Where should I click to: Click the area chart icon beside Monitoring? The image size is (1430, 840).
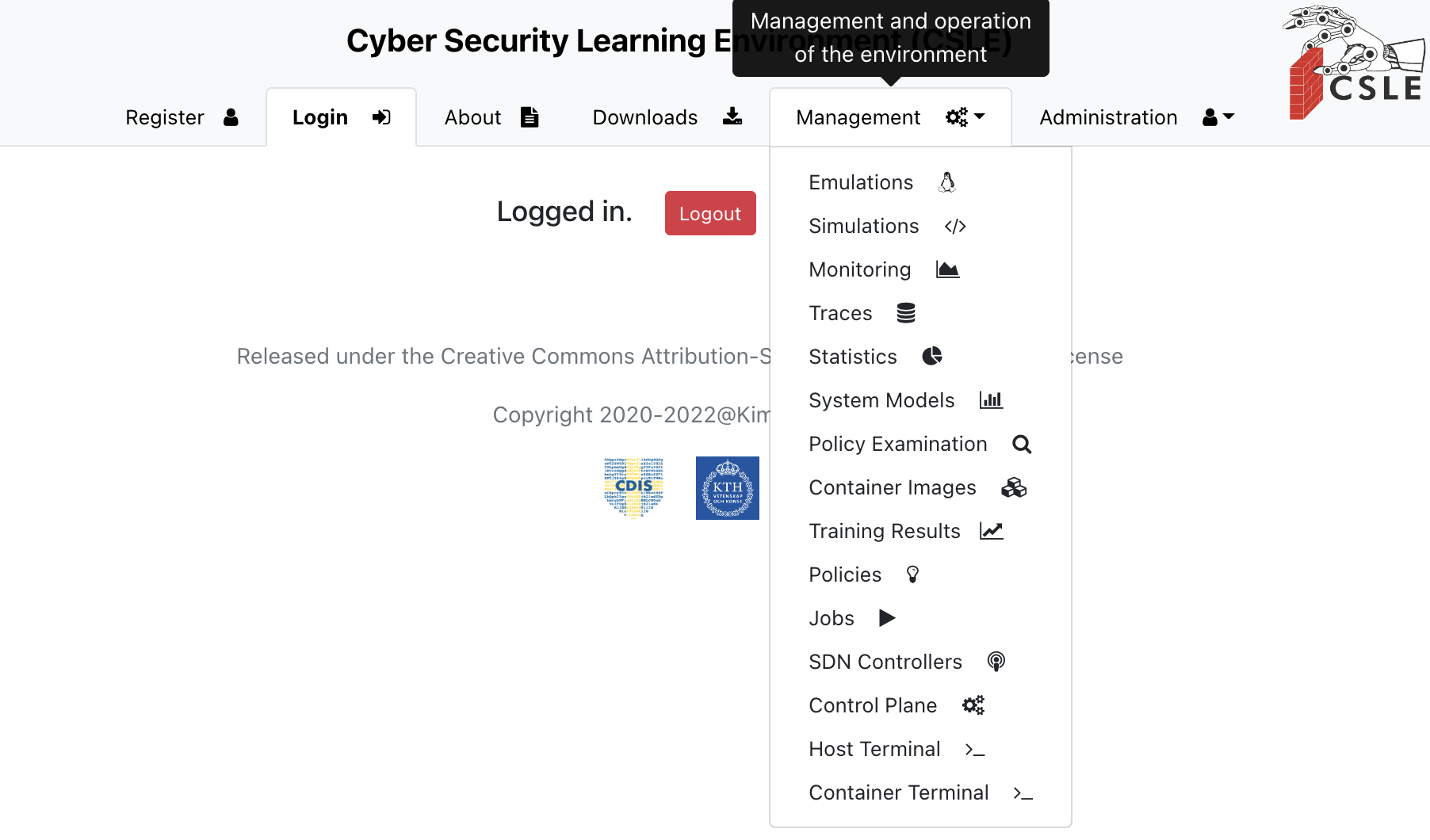tap(947, 270)
